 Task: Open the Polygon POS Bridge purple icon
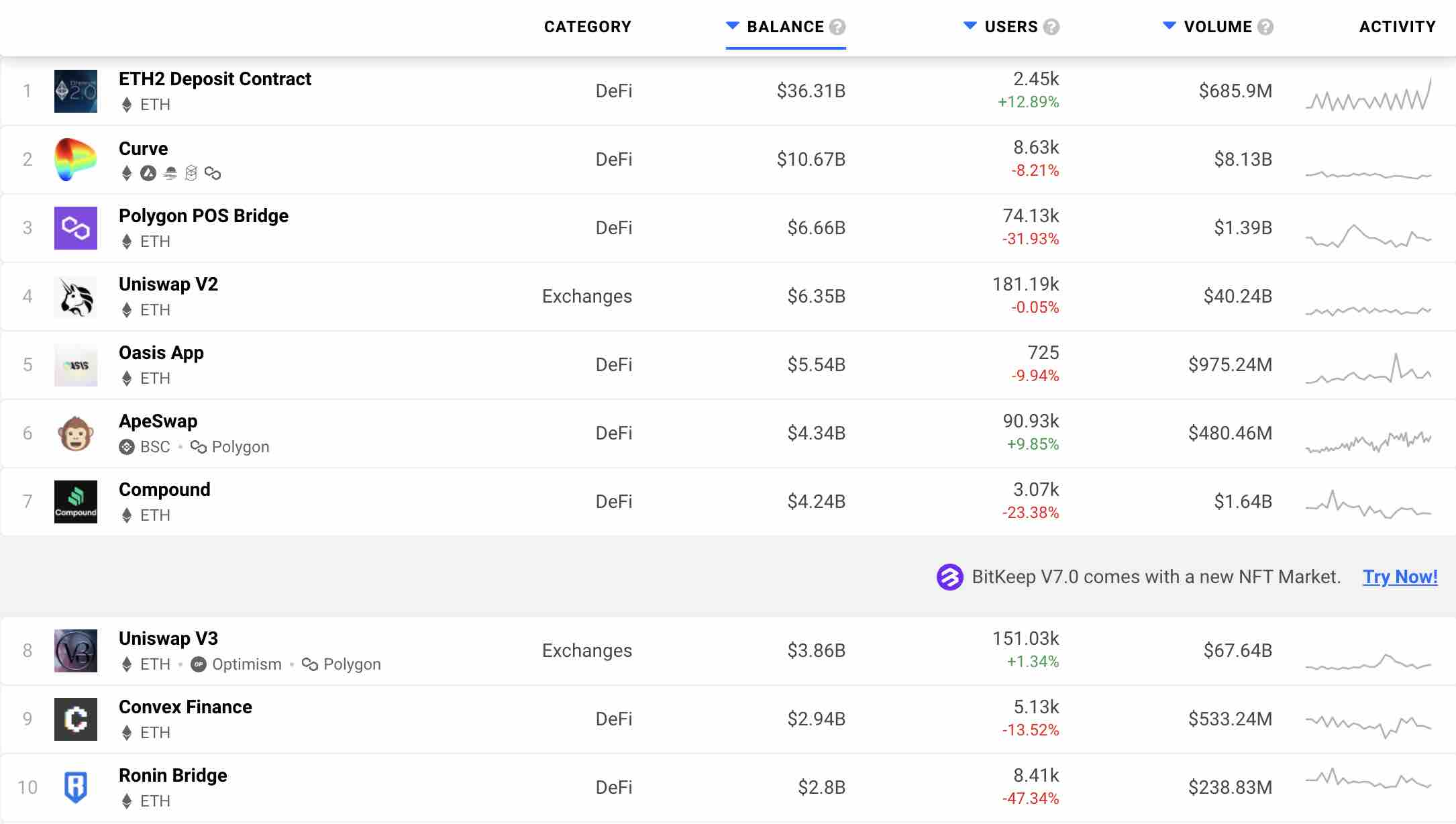pyautogui.click(x=75, y=228)
